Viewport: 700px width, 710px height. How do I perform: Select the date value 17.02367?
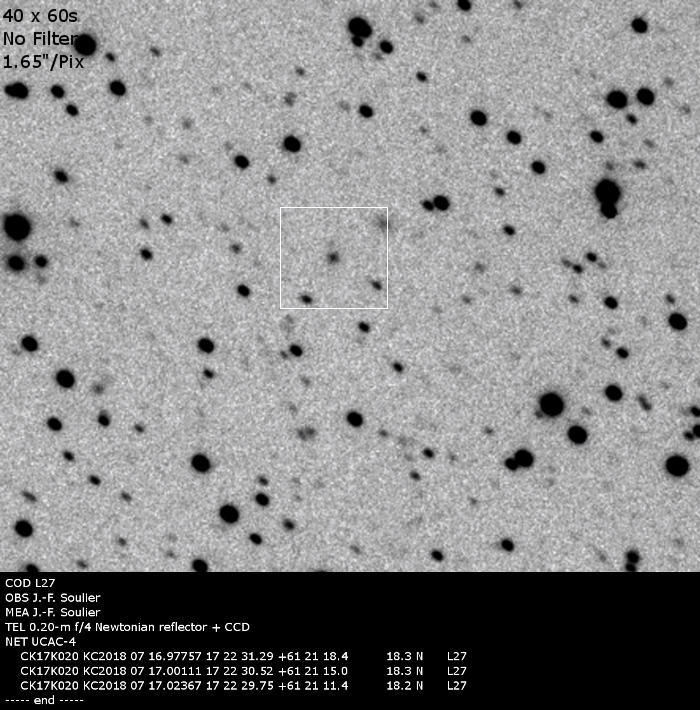pyautogui.click(x=175, y=686)
